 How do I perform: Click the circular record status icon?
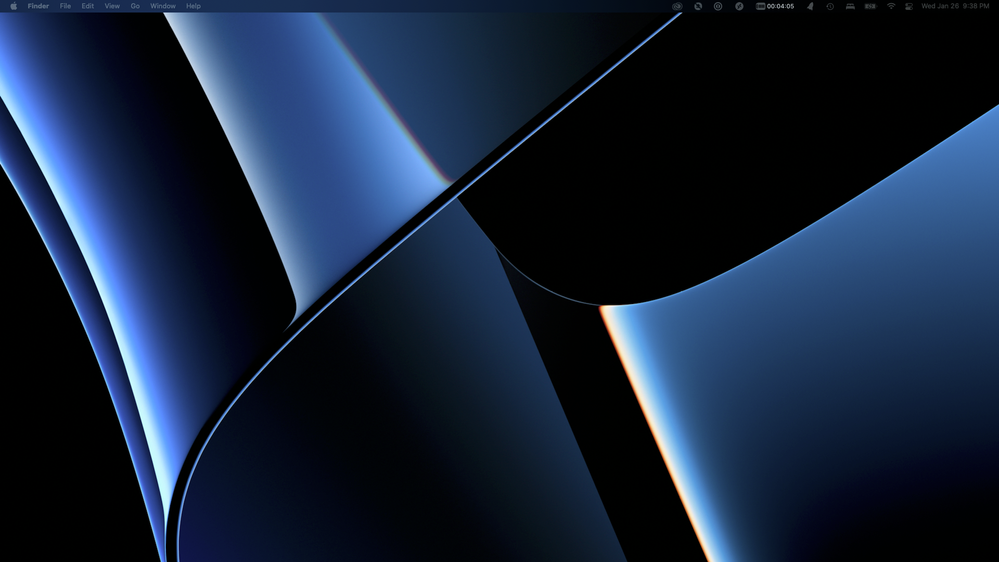[718, 6]
